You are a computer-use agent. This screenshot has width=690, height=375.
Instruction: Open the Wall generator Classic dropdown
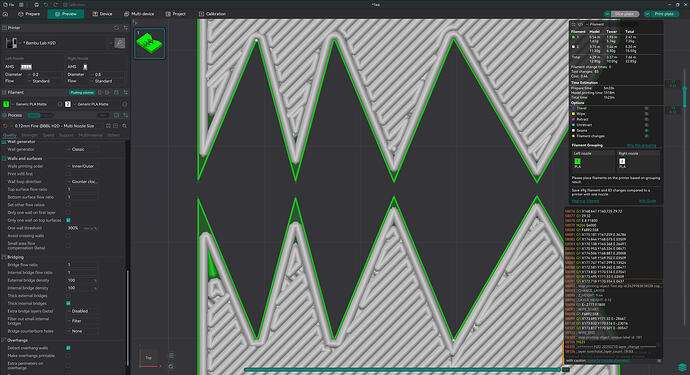(x=83, y=149)
